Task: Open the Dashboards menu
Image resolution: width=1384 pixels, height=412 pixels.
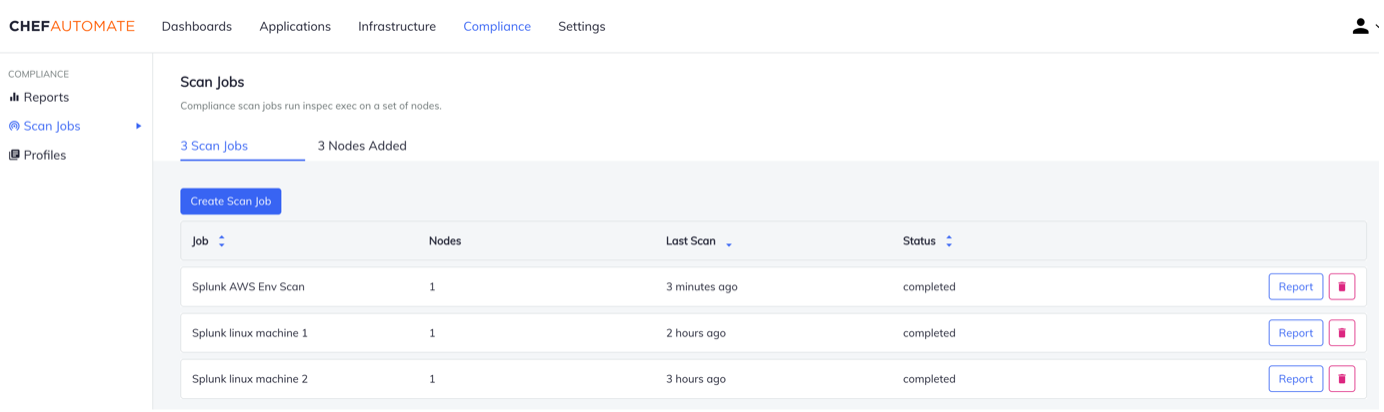Action: click(x=197, y=26)
